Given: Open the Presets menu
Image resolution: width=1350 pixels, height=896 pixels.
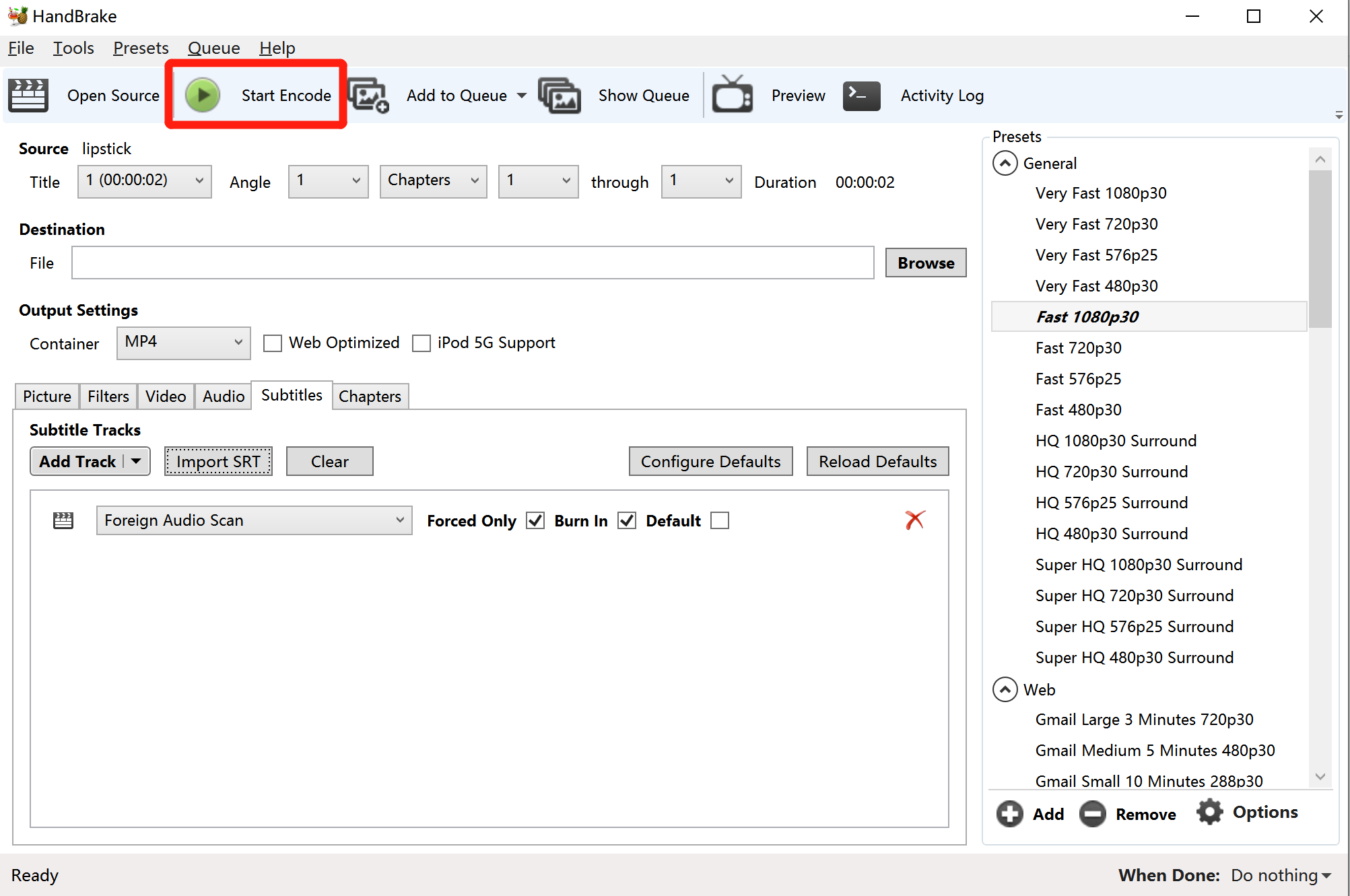Looking at the screenshot, I should pos(141,48).
